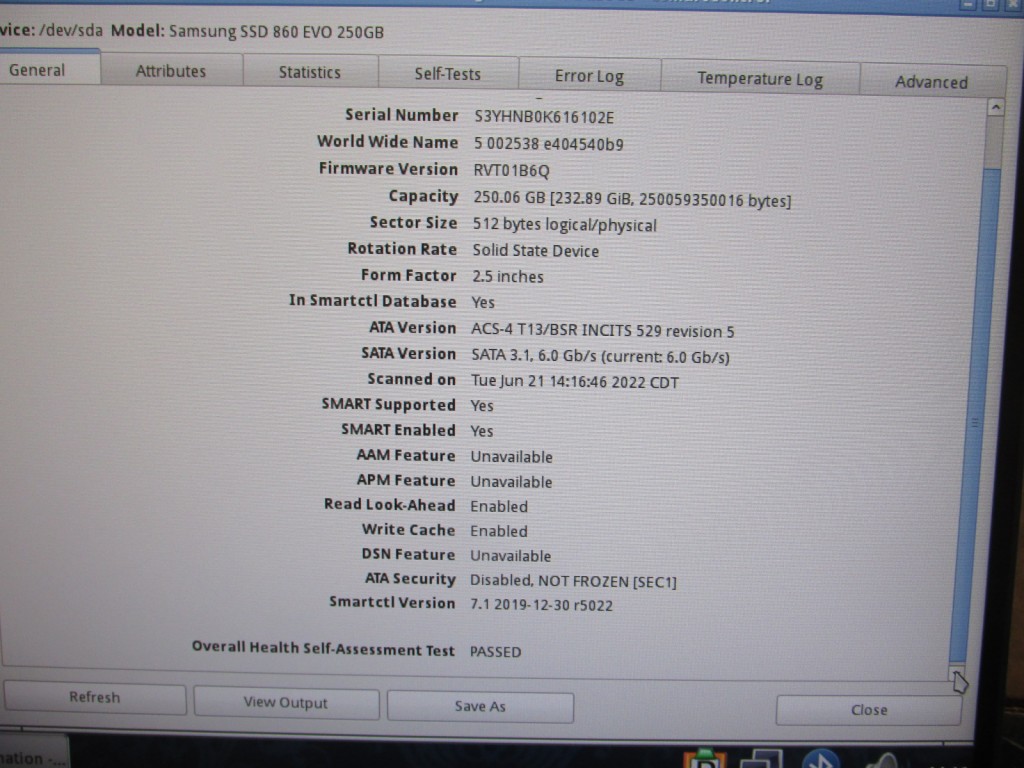The image size is (1024, 768).
Task: Click the 'SATA Version' label
Action: click(409, 353)
